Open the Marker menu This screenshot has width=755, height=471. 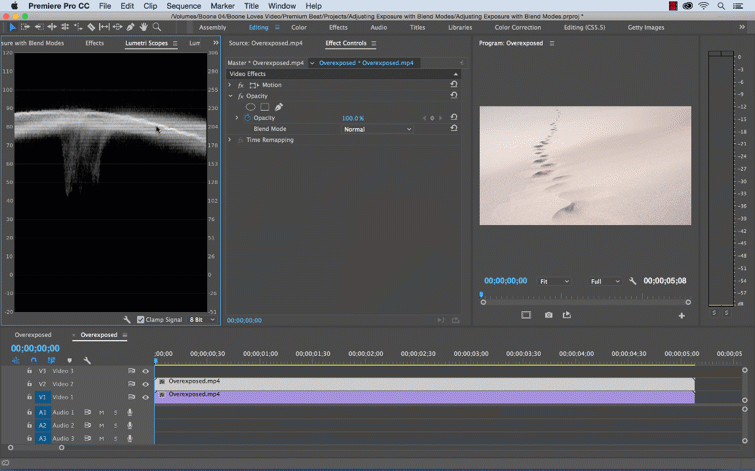[x=222, y=6]
